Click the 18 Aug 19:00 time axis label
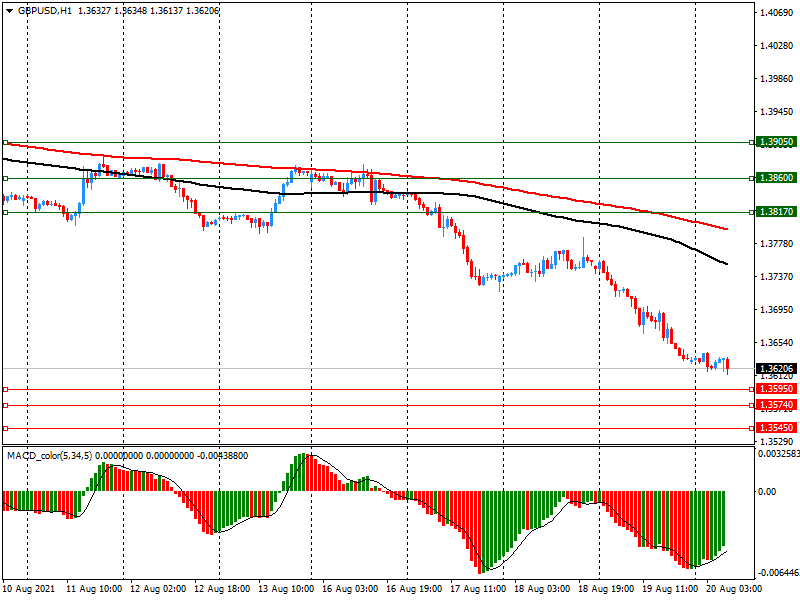The image size is (800, 600). pyautogui.click(x=606, y=589)
